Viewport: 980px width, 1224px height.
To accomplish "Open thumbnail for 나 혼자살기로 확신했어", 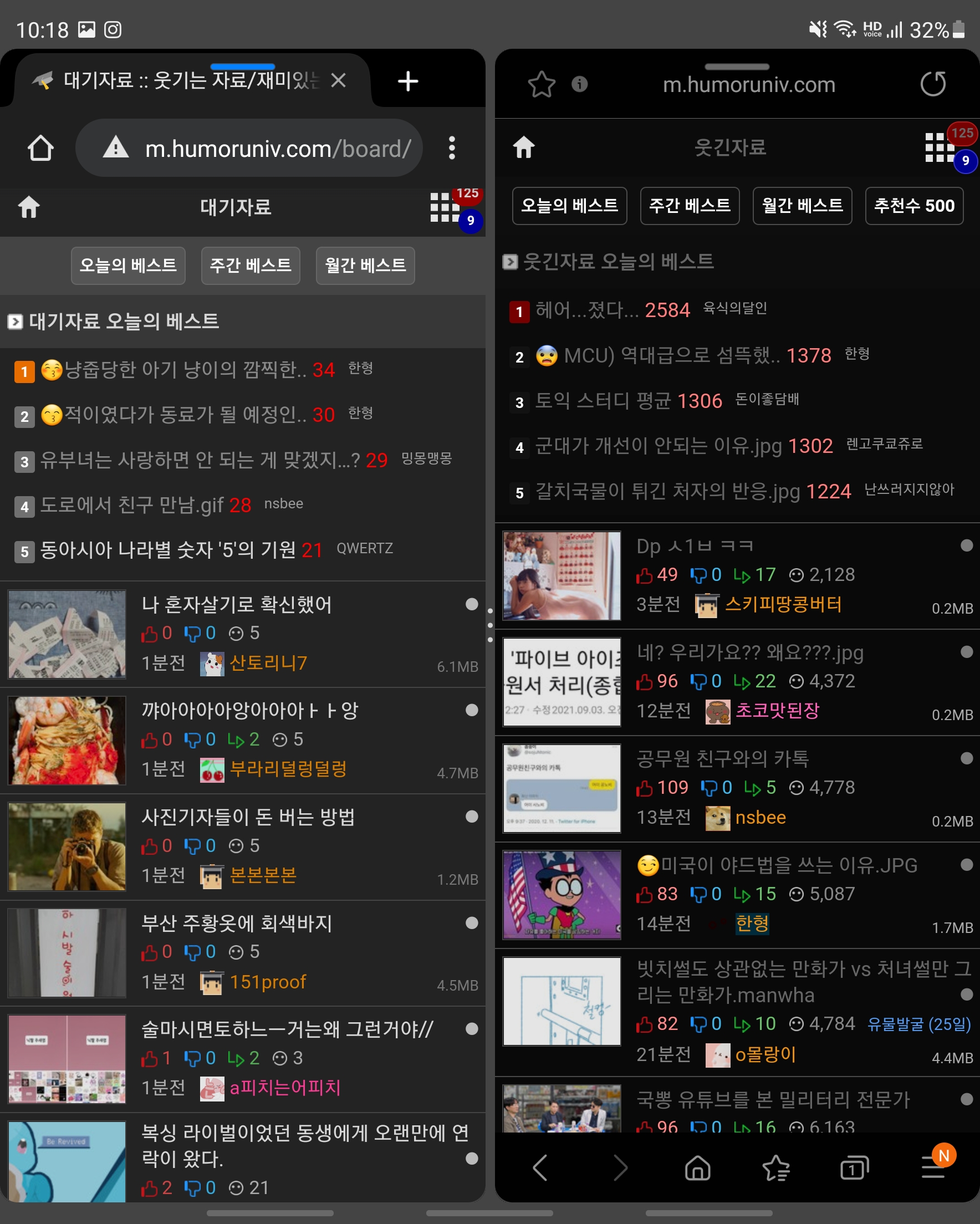I will coord(67,634).
